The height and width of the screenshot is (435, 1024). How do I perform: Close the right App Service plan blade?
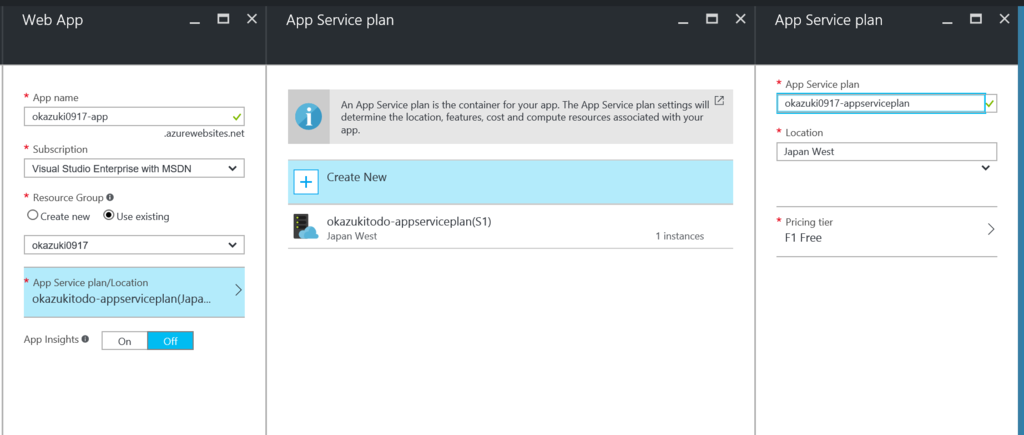(1004, 19)
